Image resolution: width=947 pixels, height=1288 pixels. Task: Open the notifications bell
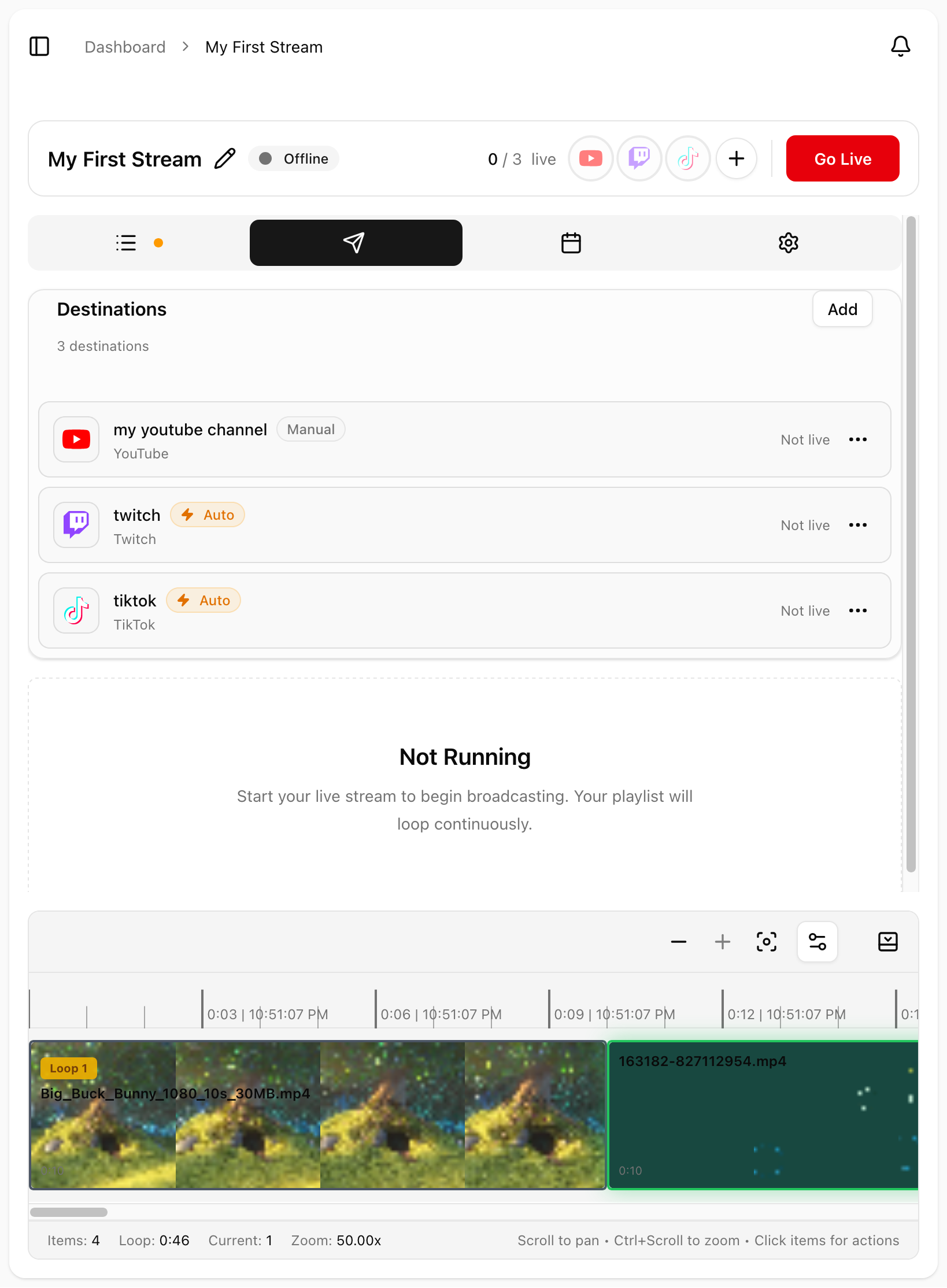[x=900, y=46]
